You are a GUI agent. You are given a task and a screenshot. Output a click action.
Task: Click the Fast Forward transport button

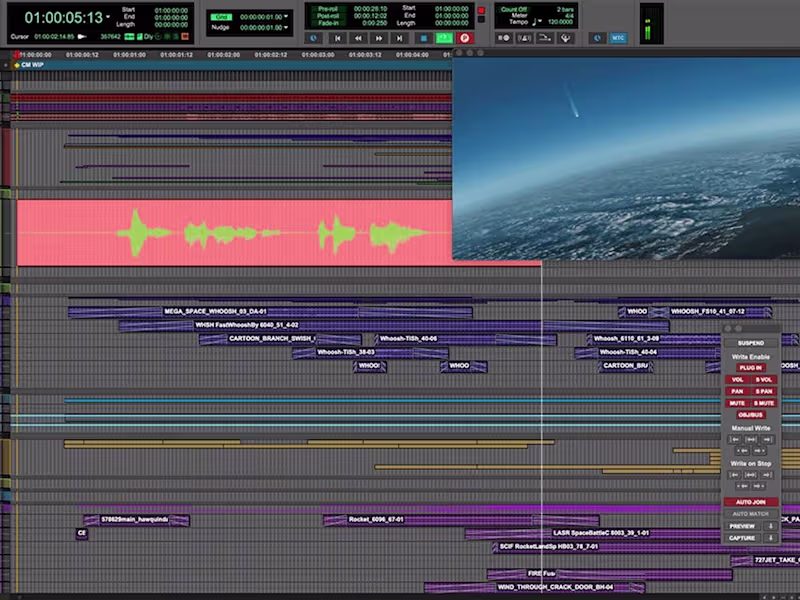[x=379, y=38]
